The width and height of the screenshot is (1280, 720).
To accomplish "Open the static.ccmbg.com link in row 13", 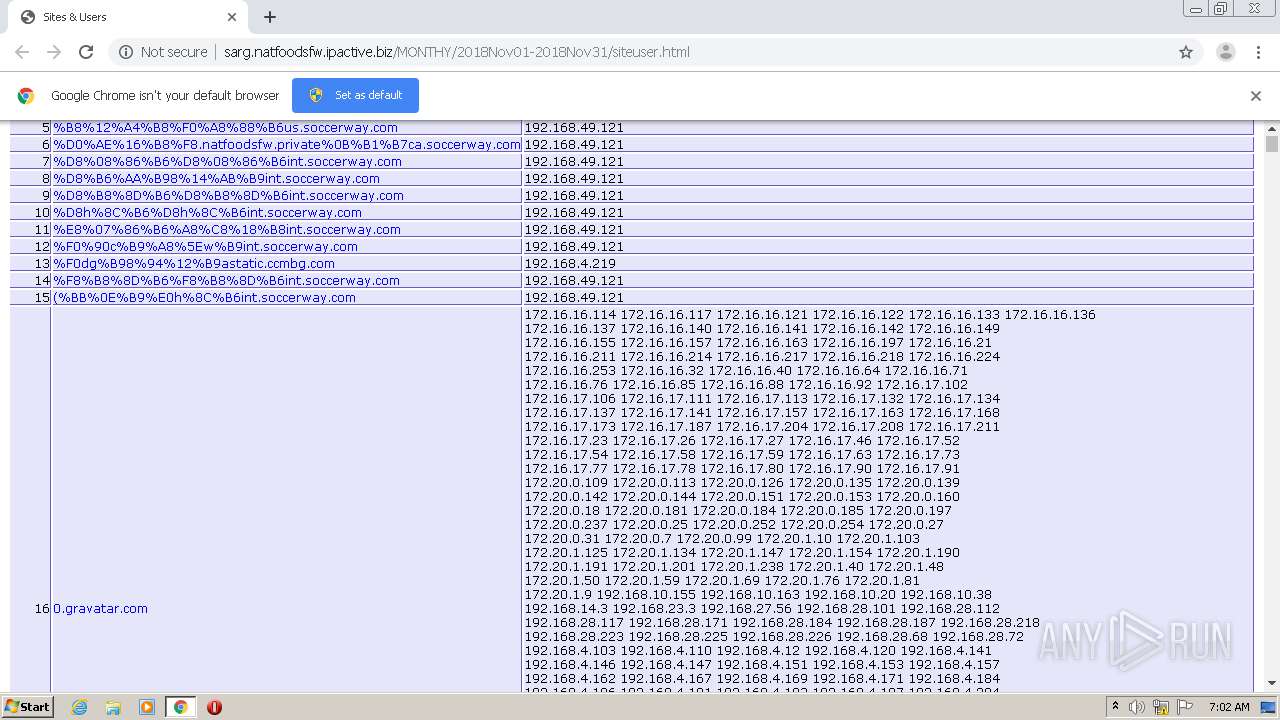I will coord(194,263).
